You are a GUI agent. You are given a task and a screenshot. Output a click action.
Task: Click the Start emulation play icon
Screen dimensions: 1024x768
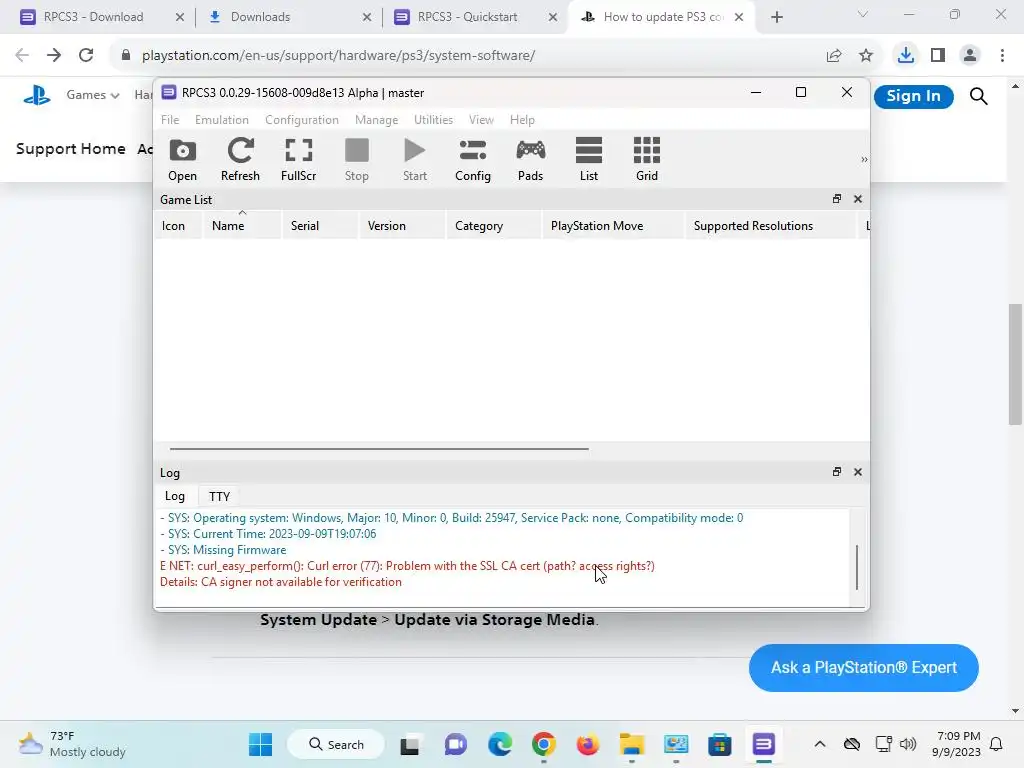(415, 159)
